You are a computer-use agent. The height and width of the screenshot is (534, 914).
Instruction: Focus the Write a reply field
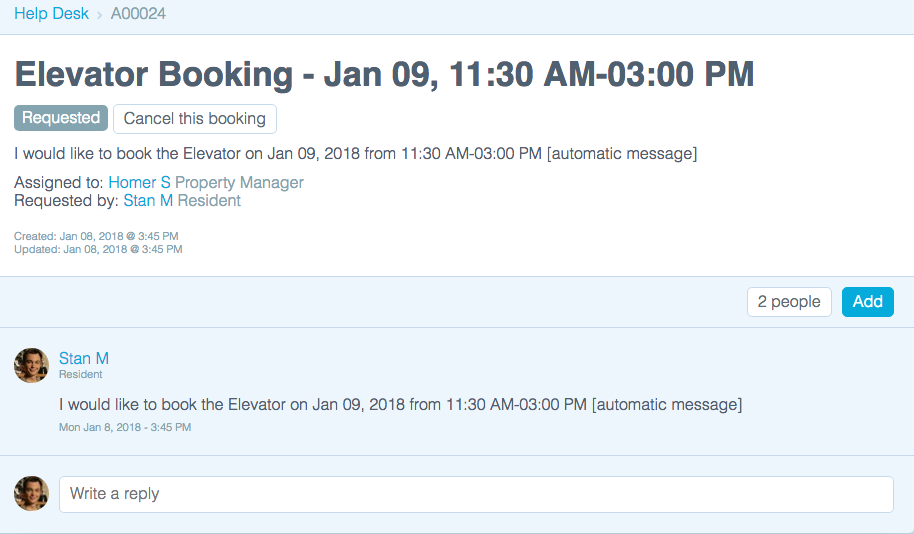click(476, 494)
